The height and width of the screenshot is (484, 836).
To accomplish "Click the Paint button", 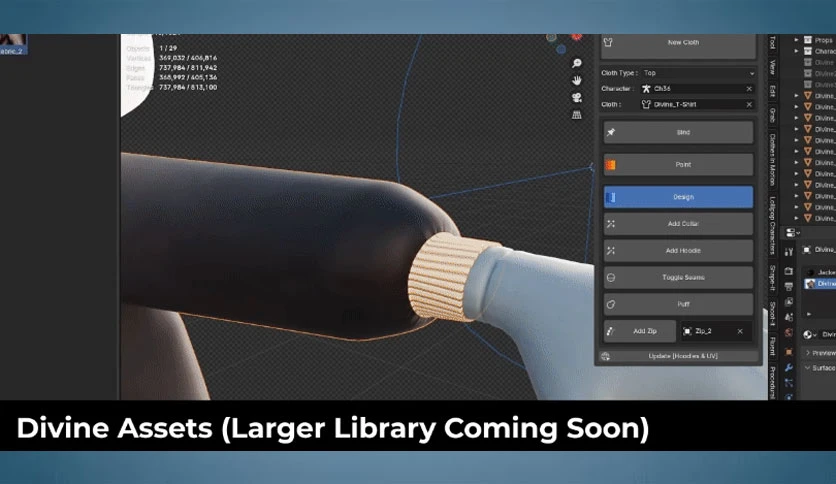I will [x=679, y=165].
